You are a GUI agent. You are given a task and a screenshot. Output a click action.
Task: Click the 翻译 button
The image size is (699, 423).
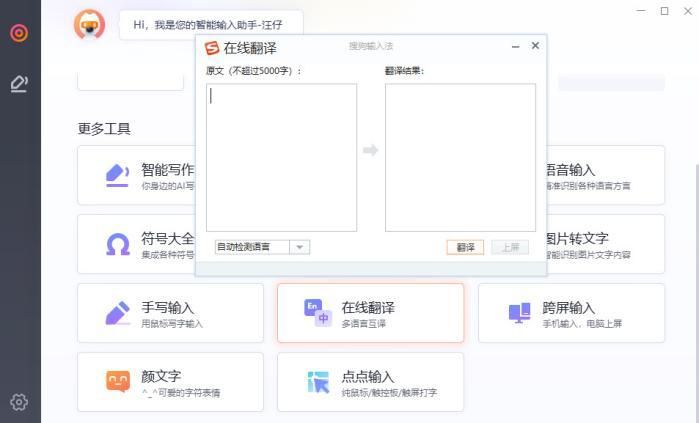pyautogui.click(x=465, y=247)
